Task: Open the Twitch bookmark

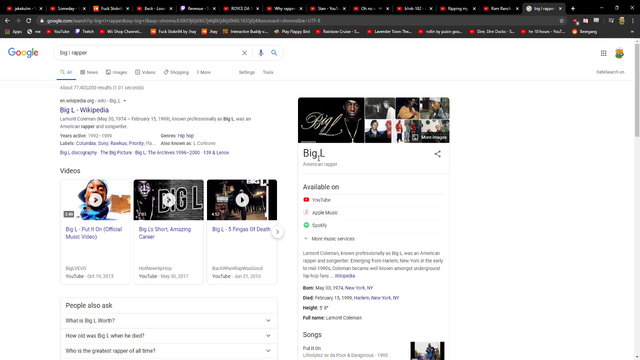Action: point(84,31)
